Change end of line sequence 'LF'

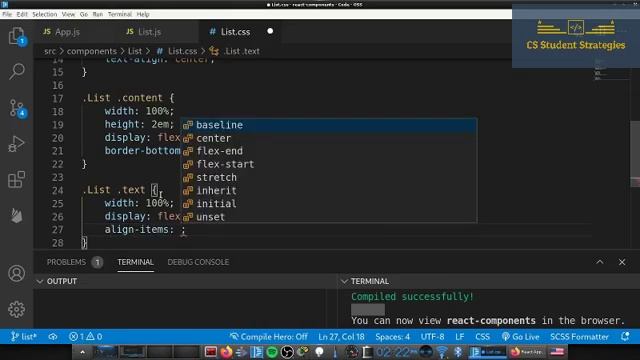pyautogui.click(x=460, y=337)
